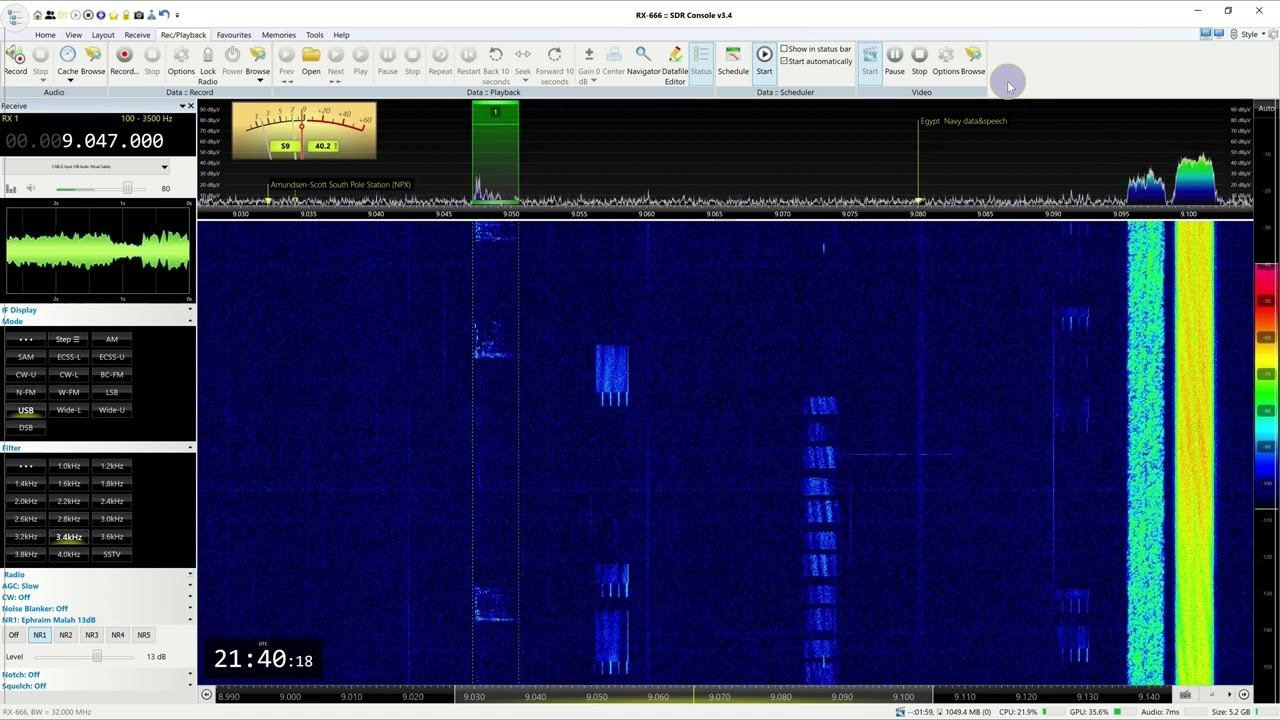
Task: Mute audio with the speaker icon
Action: [x=30, y=188]
